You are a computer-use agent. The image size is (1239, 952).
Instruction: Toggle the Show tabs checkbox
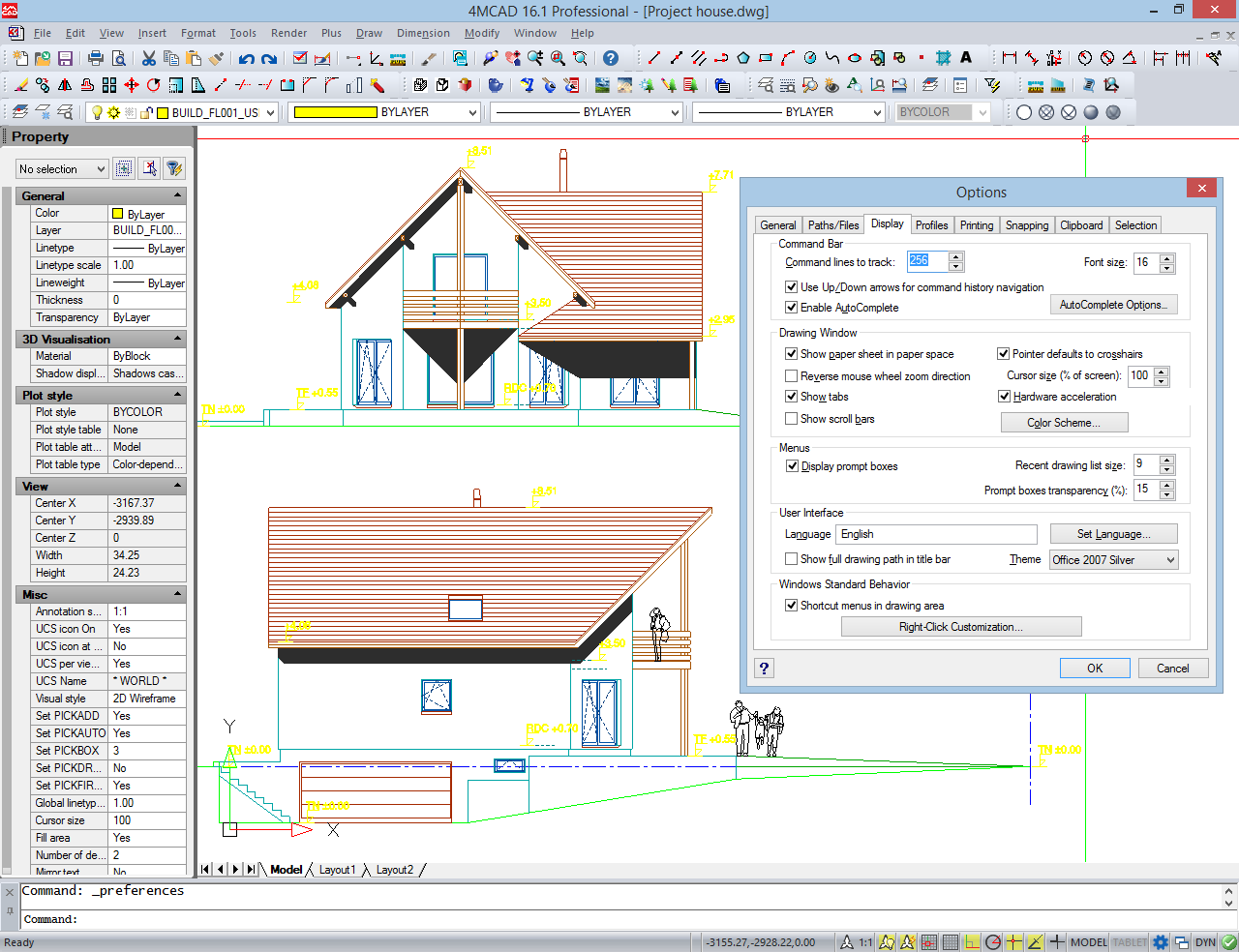point(791,397)
